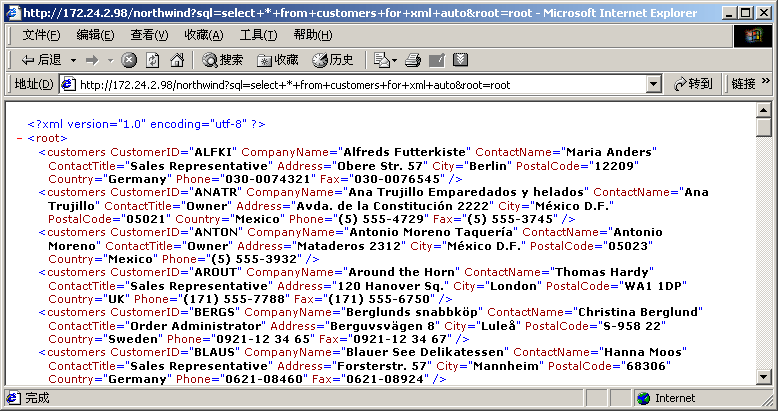This screenshot has width=778, height=411.
Task: Click the Back (后退) arrow button
Action: [x=42, y=60]
